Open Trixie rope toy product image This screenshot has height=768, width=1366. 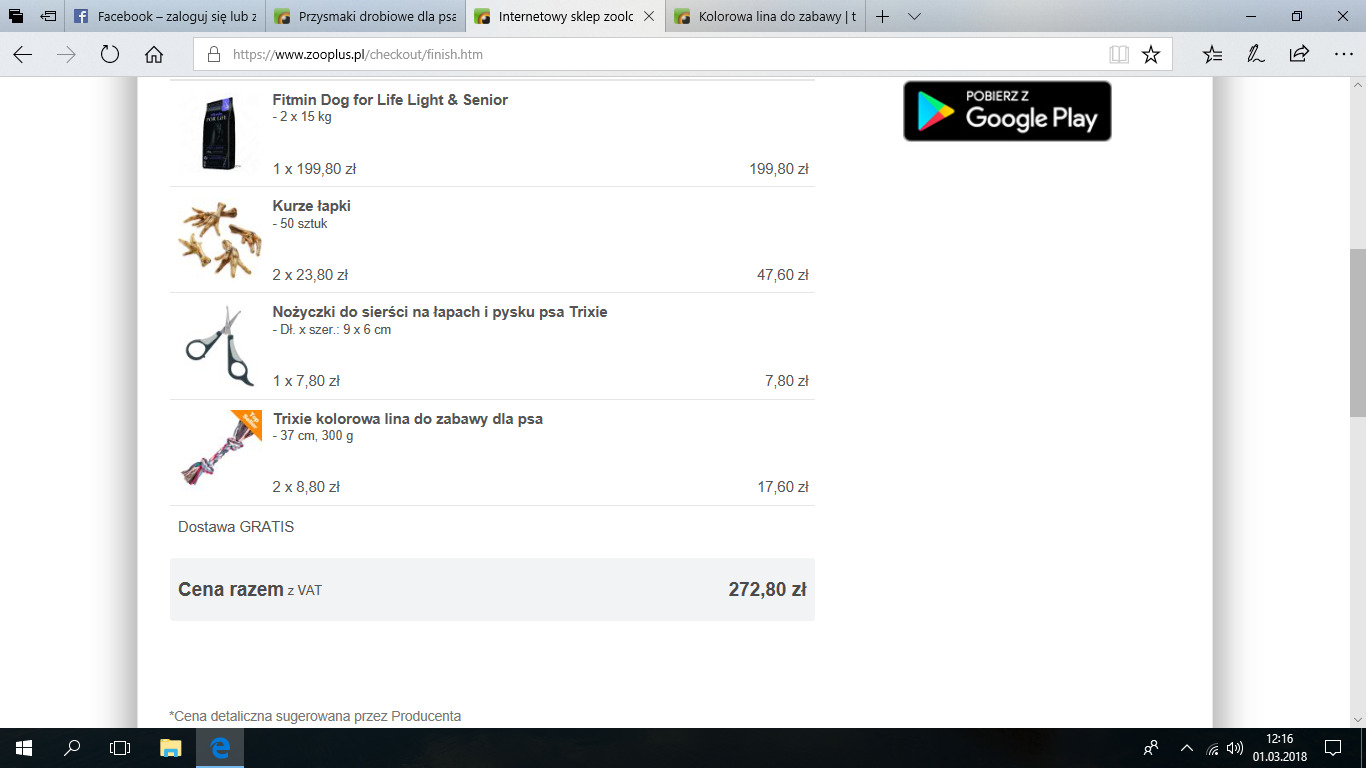coord(218,449)
